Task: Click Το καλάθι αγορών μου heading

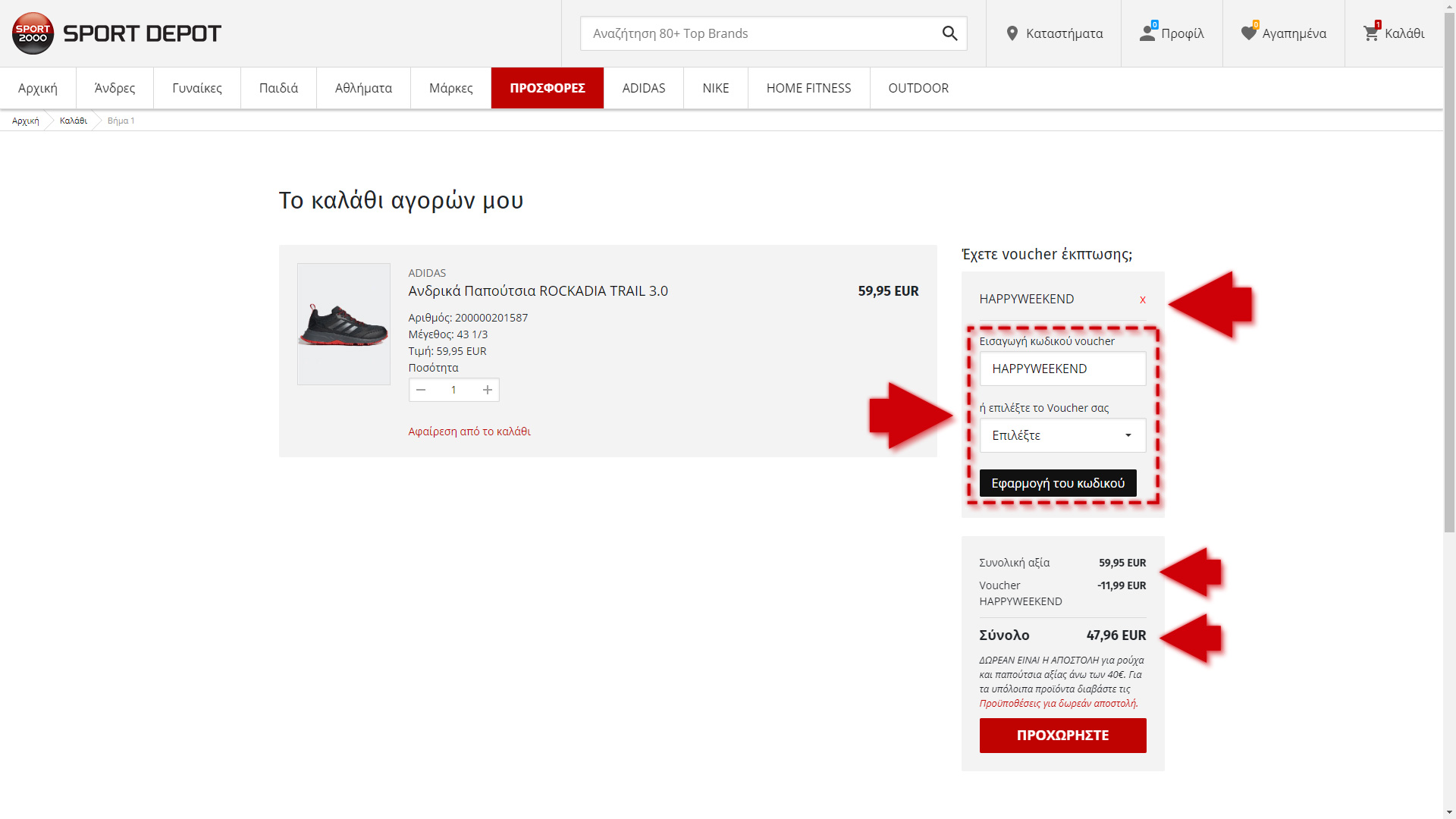Action: click(401, 200)
